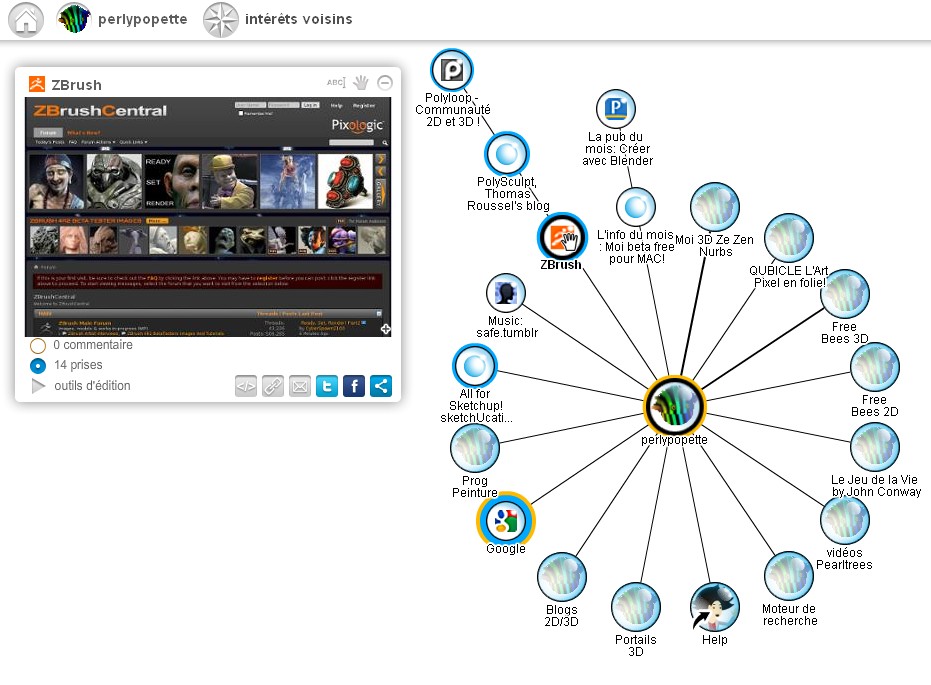This screenshot has height=685, width=931.
Task: Select the intérêts voisins header label
Action: point(299,19)
